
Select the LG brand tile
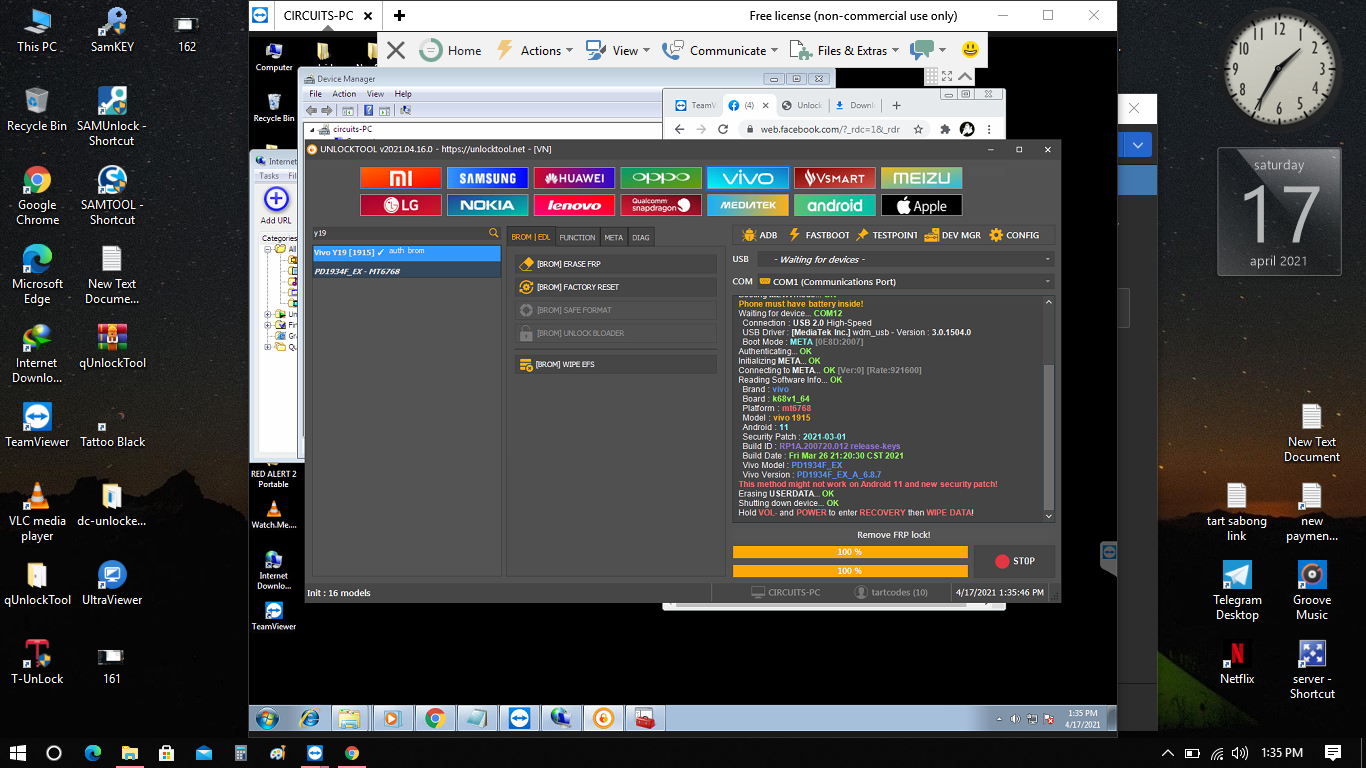click(x=401, y=205)
